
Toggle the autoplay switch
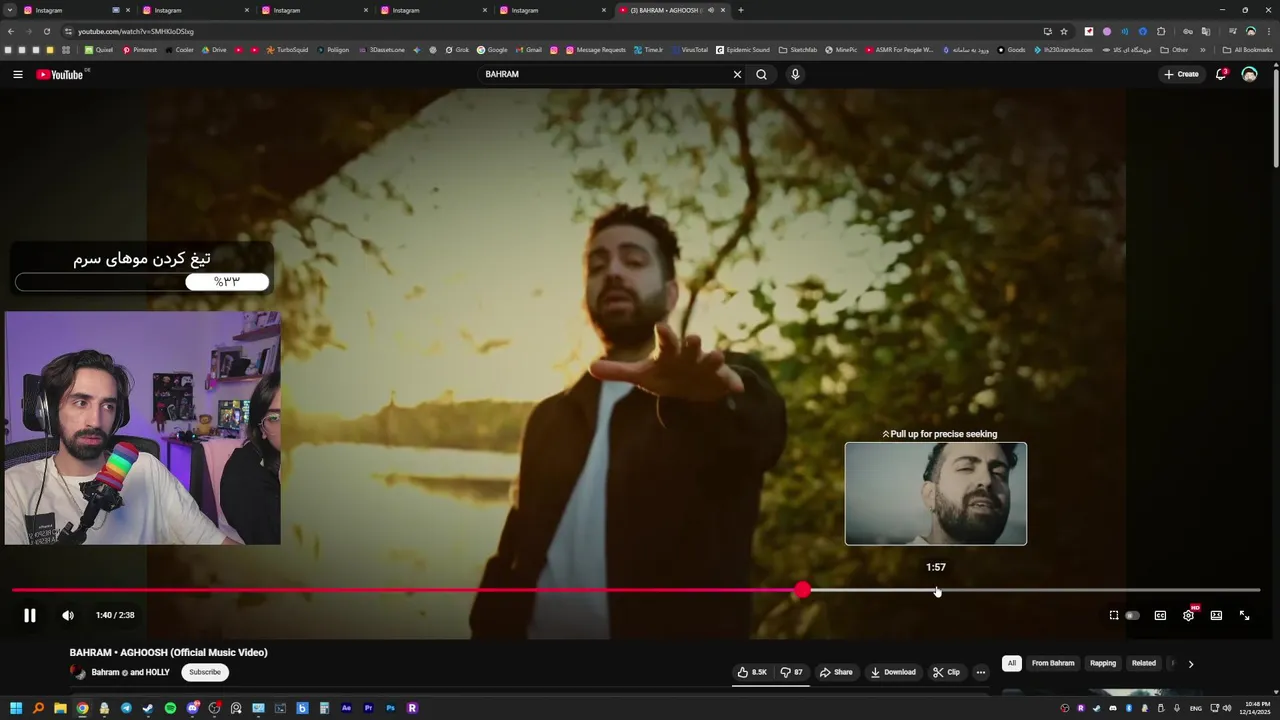click(x=1132, y=616)
